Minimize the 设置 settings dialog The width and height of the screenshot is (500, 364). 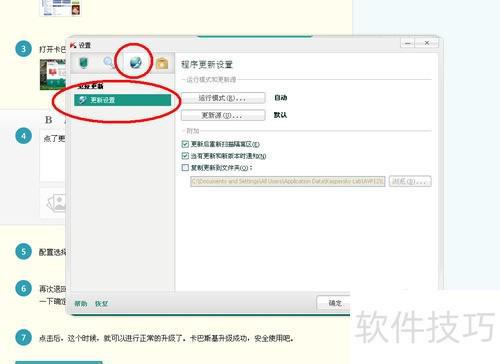[408, 43]
